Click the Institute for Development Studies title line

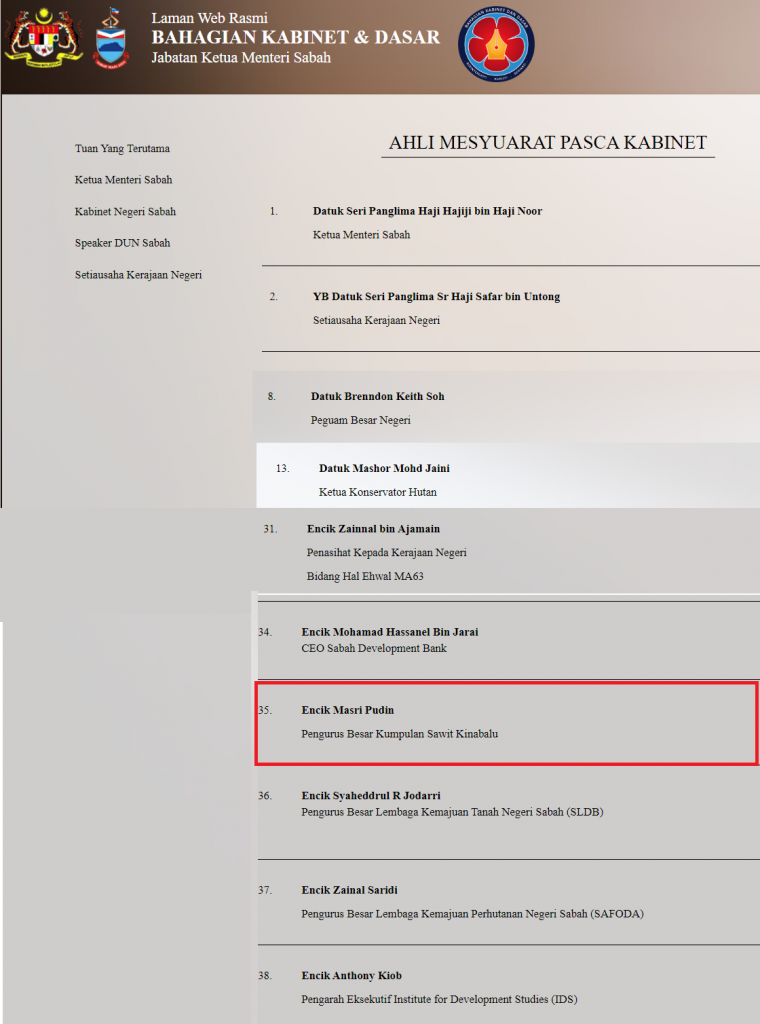click(x=439, y=999)
